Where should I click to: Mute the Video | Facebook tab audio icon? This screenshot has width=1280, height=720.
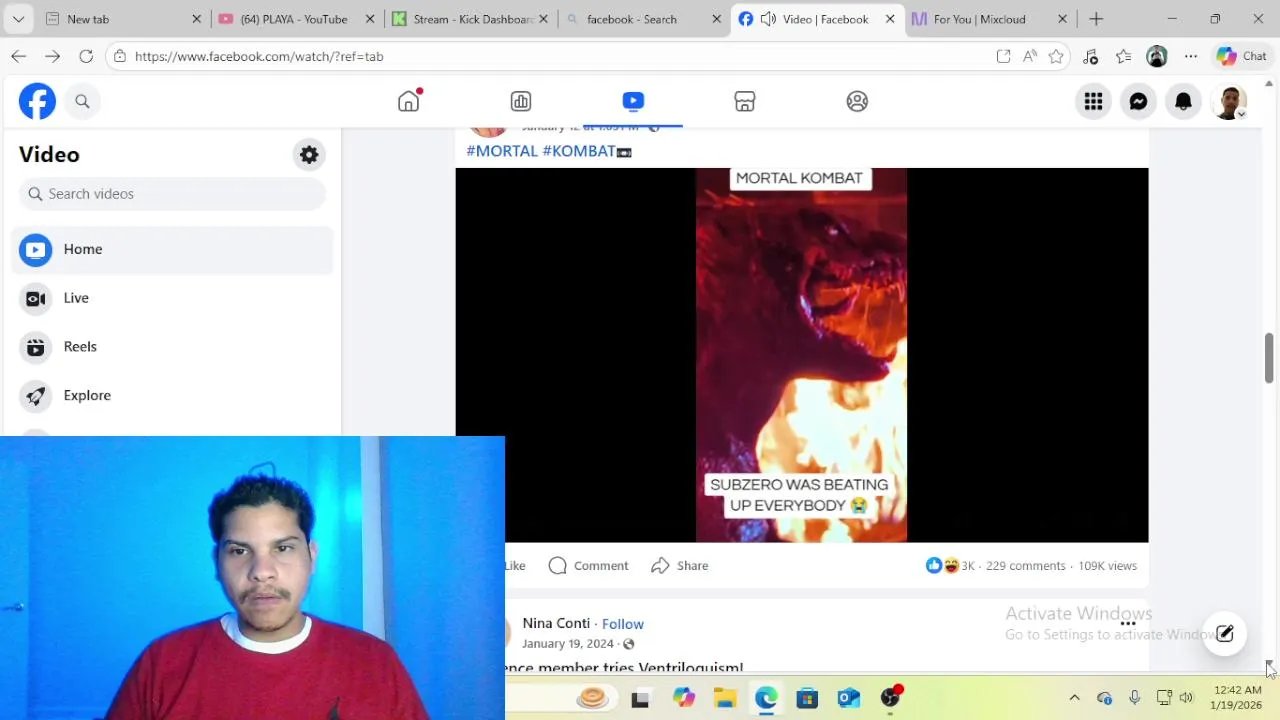pos(768,19)
